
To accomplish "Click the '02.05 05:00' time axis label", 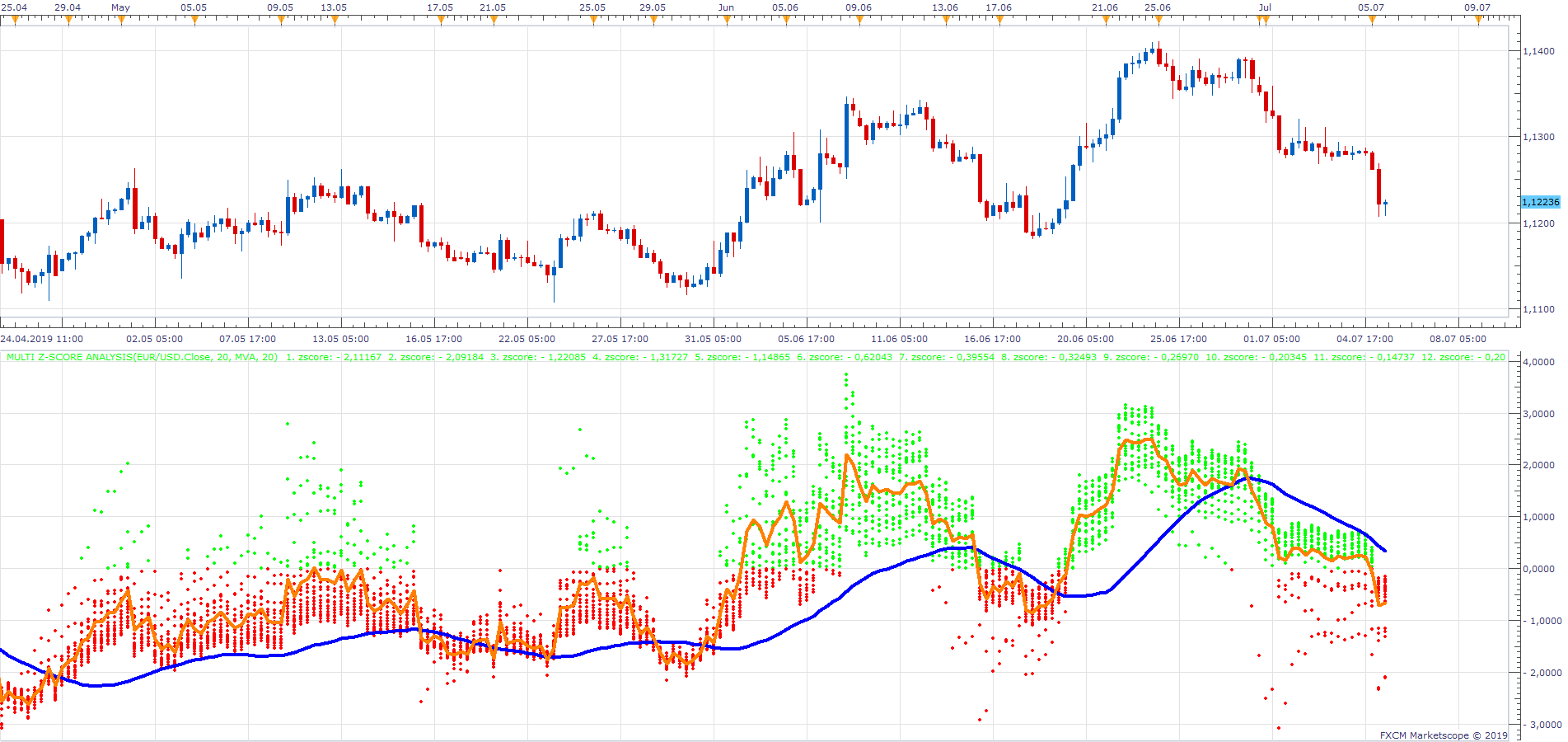I will pyautogui.click(x=154, y=339).
